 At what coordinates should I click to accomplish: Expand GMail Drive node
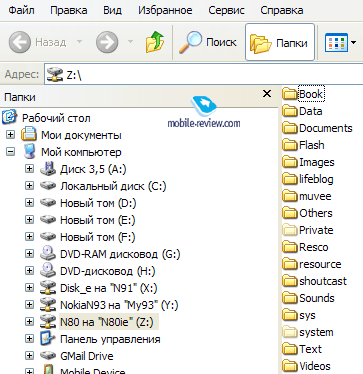click(29, 356)
